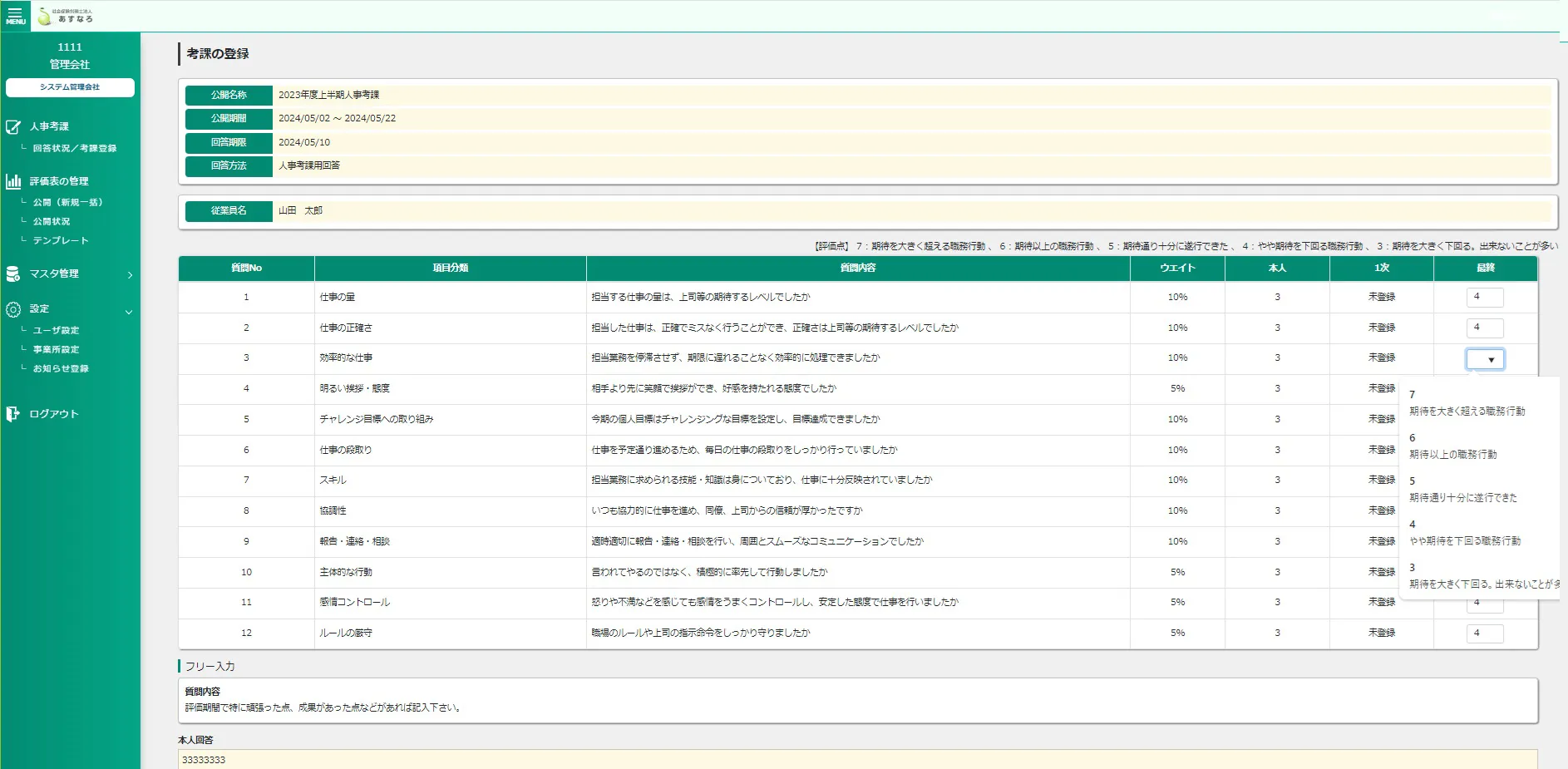Click the 人事考課 pencil icon
The height and width of the screenshot is (769, 1568).
pos(13,127)
